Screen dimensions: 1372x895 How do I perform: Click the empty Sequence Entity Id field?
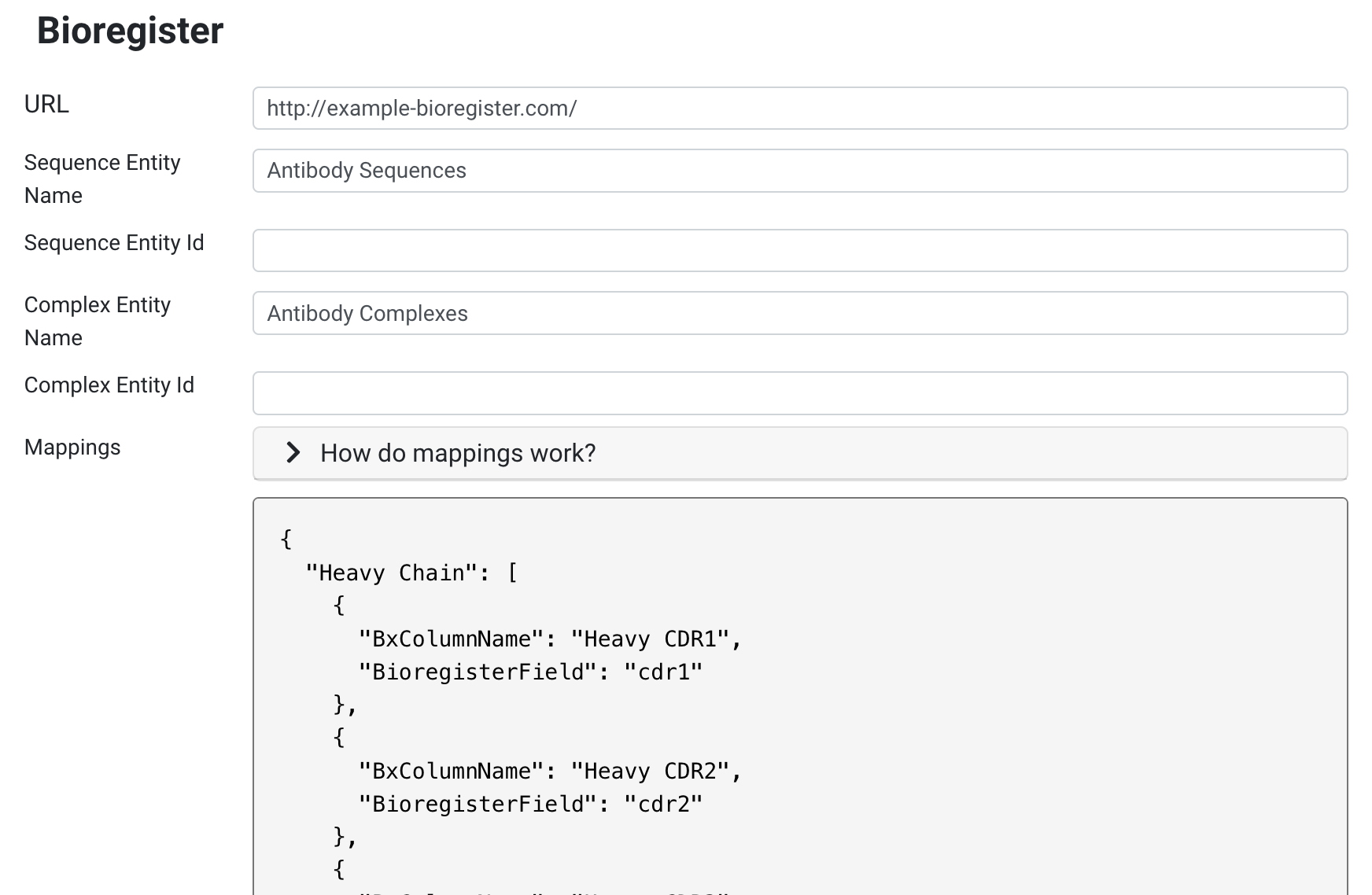click(x=708, y=250)
